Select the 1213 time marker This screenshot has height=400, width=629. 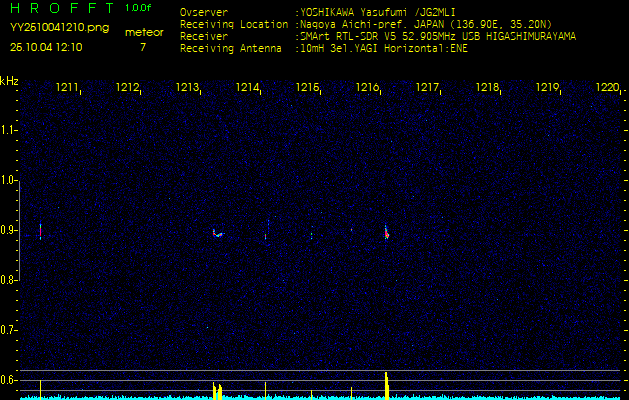(187, 88)
